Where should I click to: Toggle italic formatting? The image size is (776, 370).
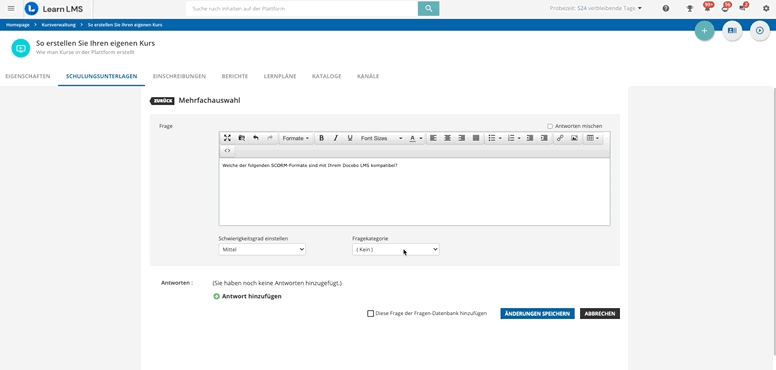pyautogui.click(x=336, y=138)
